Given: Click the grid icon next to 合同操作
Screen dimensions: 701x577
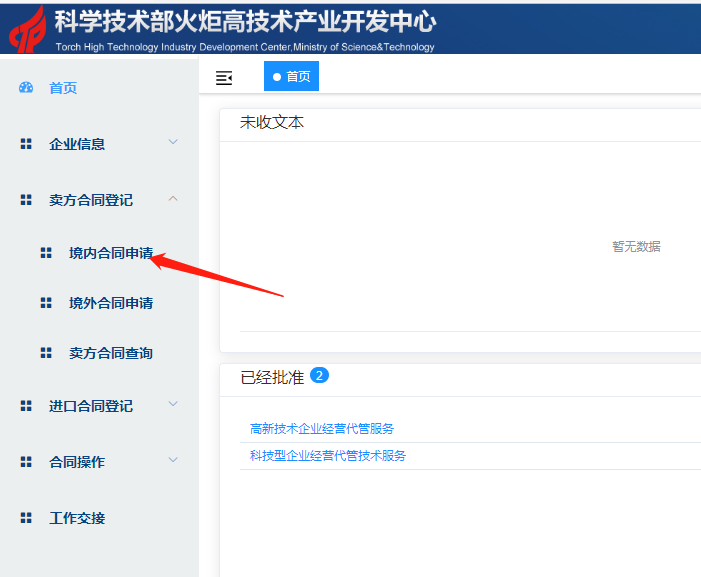Looking at the screenshot, I should point(26,462).
